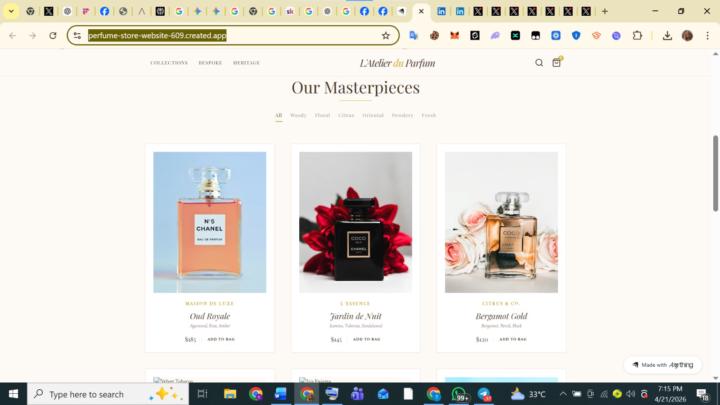This screenshot has height=405, width=720.
Task: Click the Bergamot Gold product title
Action: pos(501,316)
